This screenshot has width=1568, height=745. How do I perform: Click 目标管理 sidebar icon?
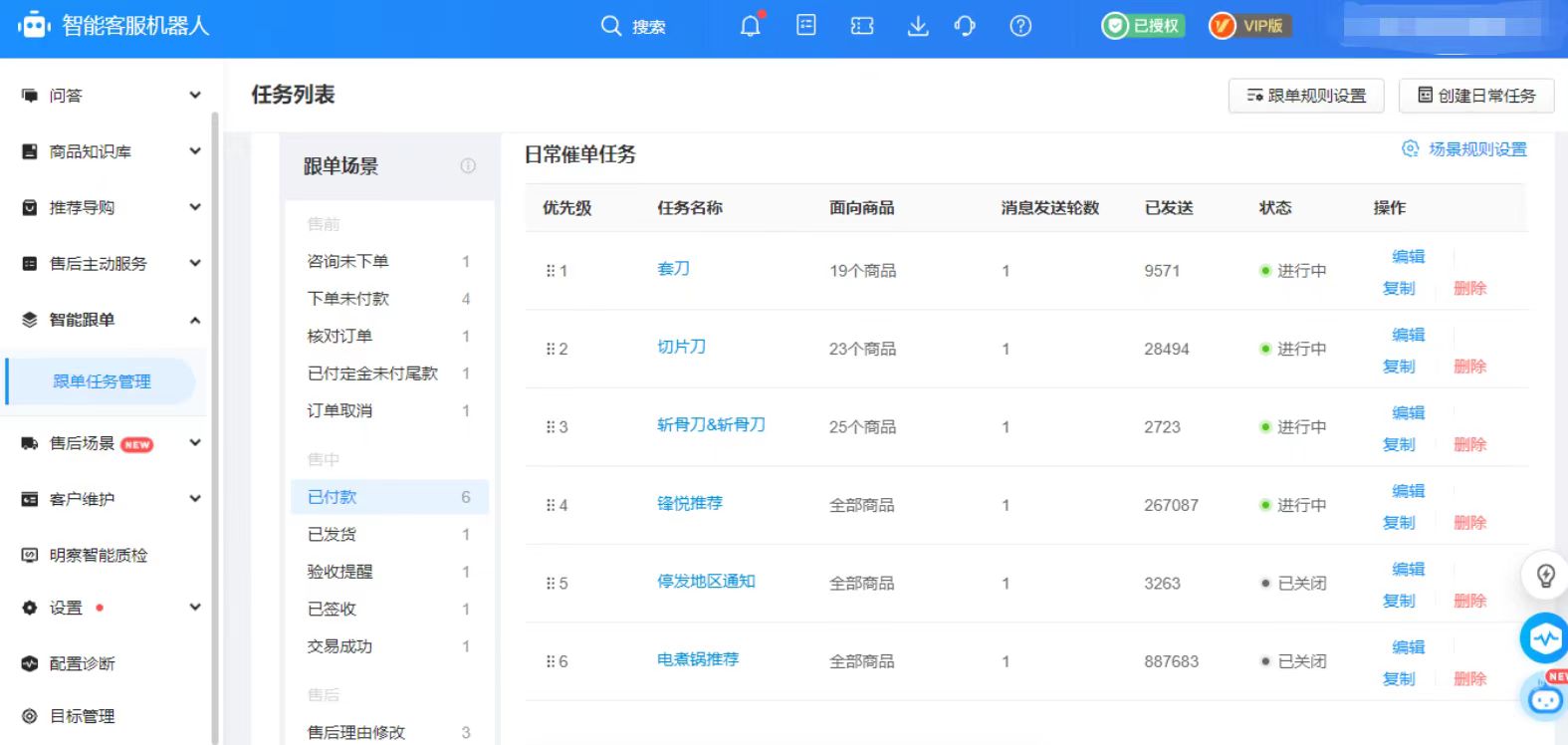tap(30, 716)
